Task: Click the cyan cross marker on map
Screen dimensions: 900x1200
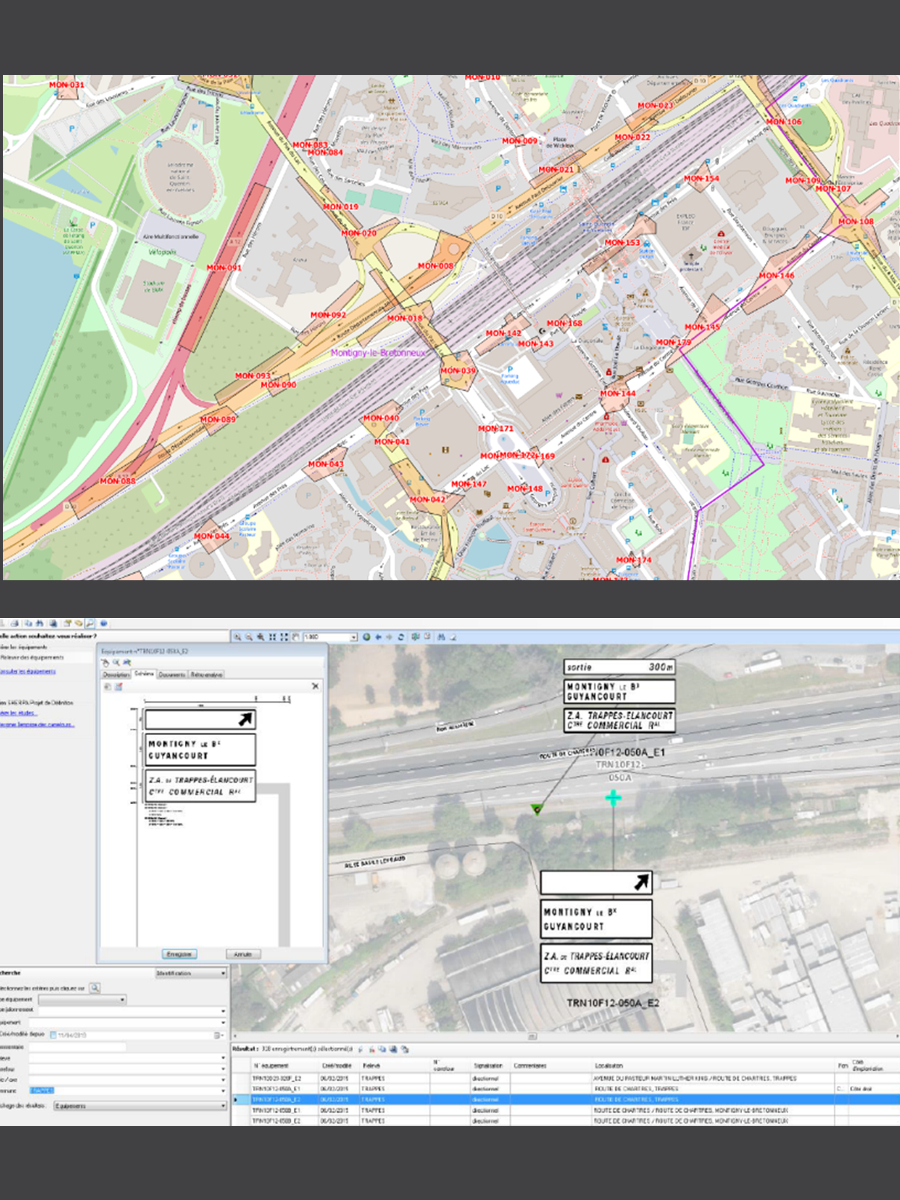Action: point(612,797)
